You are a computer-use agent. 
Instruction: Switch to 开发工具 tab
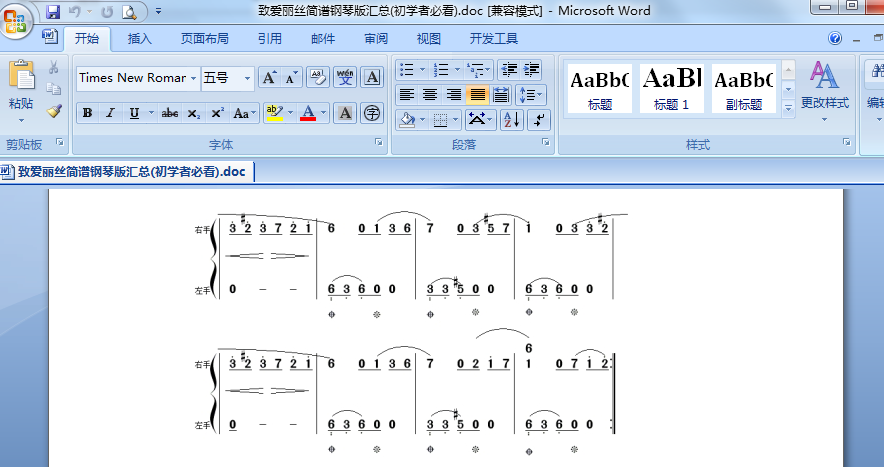tap(493, 38)
